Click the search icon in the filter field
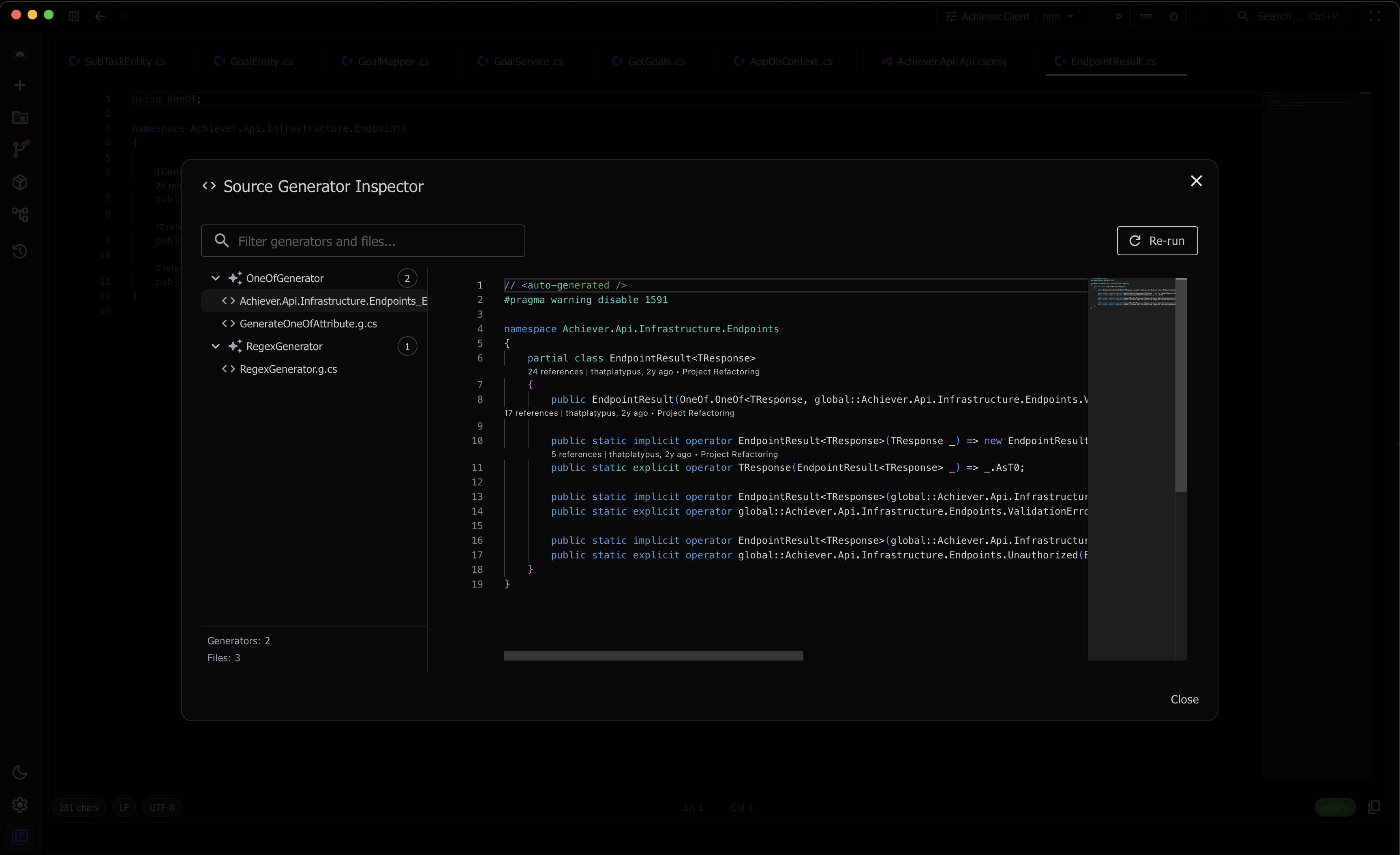The image size is (1400, 855). [222, 241]
